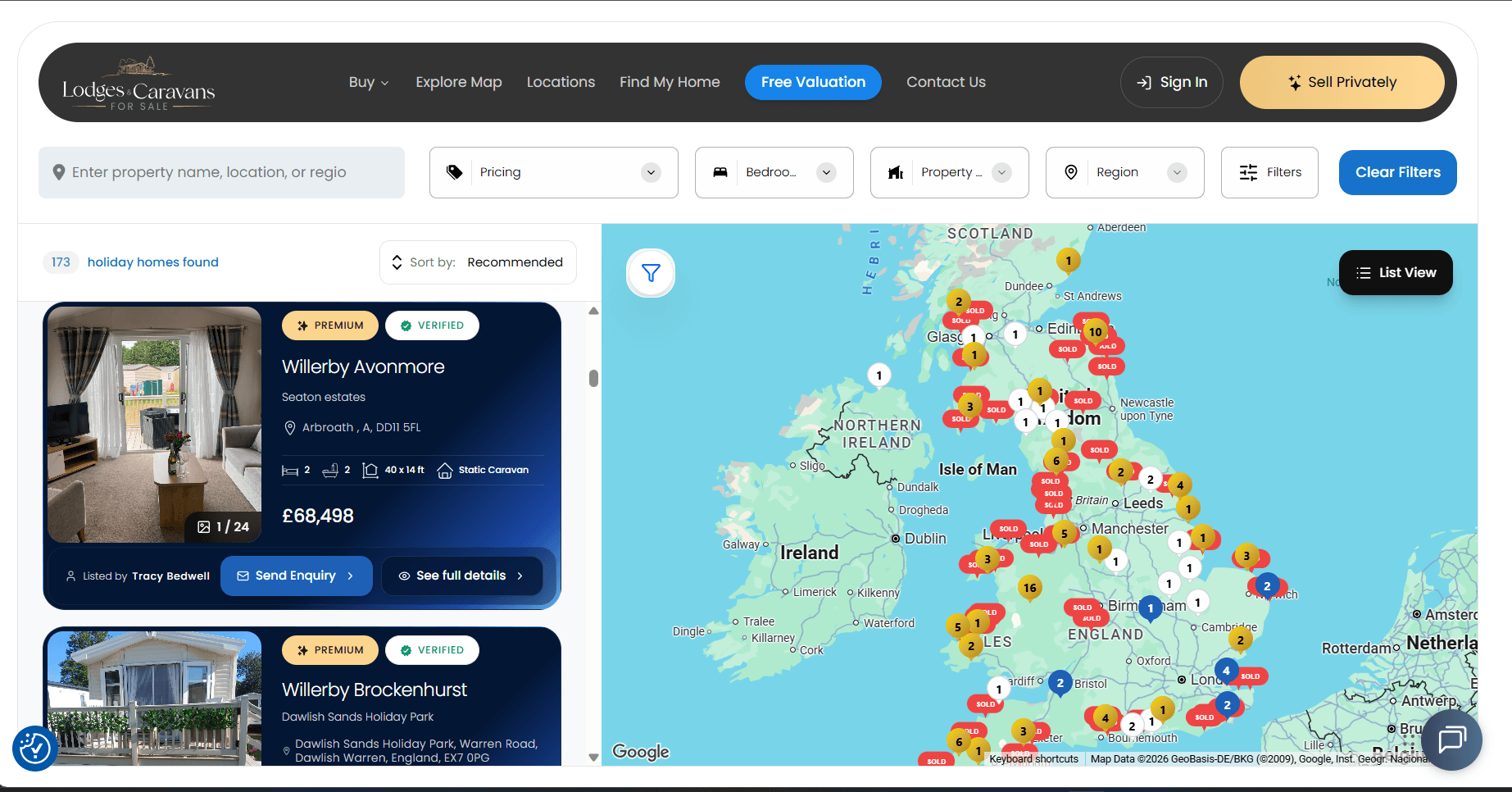Open the Willerby Brockenhurst listing title
This screenshot has width=1512, height=792.
tap(375, 690)
